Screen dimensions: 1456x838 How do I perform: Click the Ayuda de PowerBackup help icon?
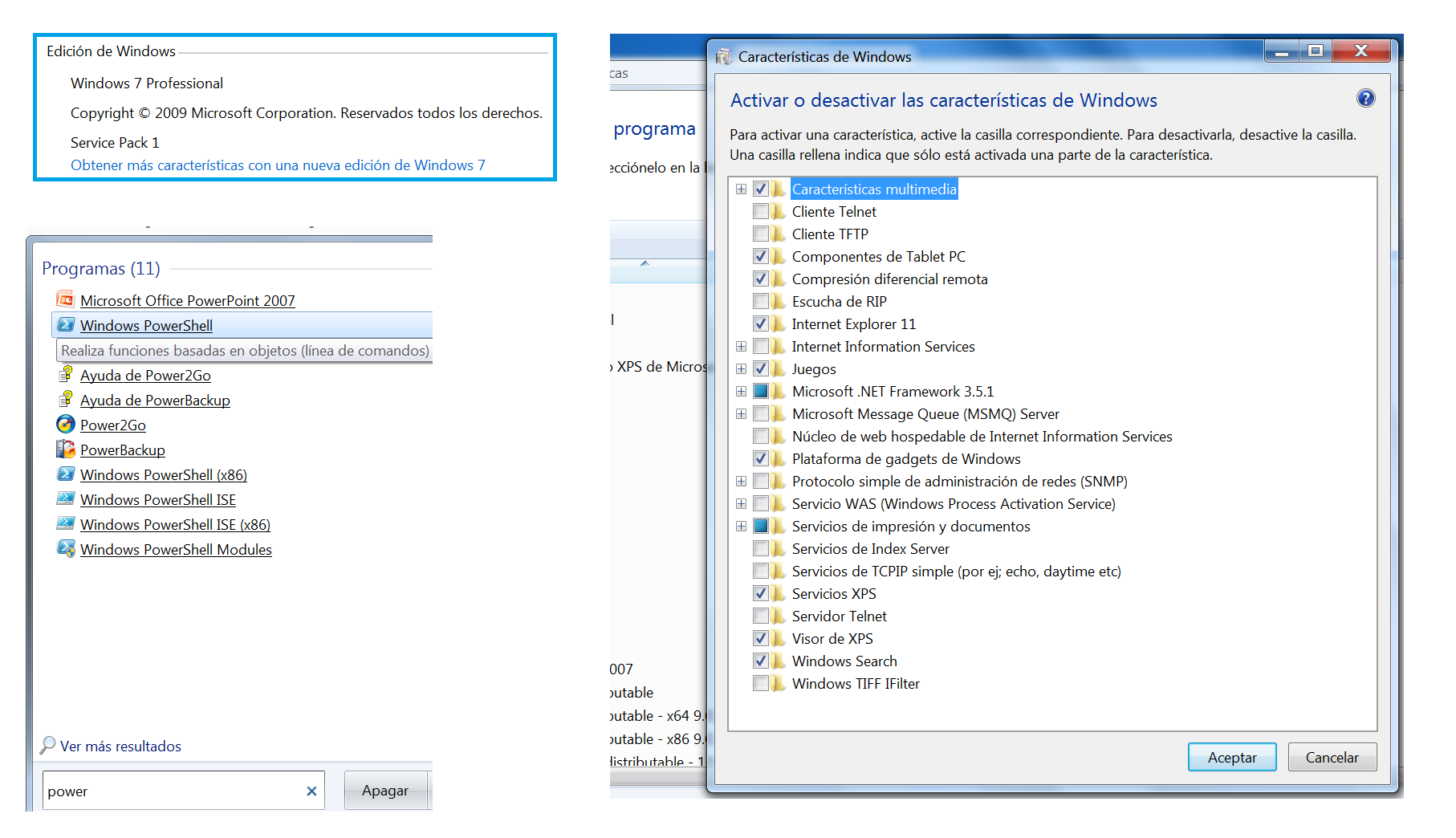66,400
